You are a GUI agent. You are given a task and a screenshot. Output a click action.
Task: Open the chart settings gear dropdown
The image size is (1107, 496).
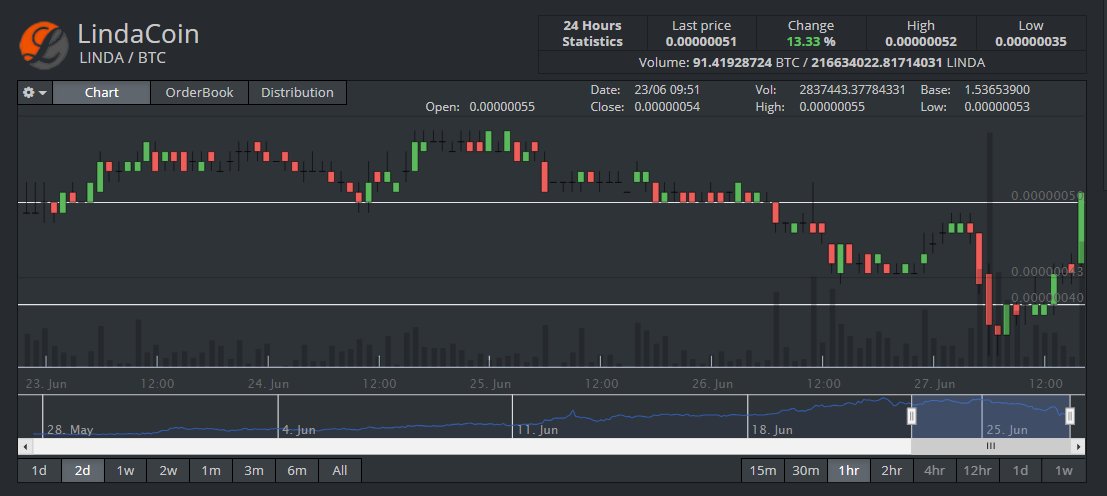(x=35, y=92)
